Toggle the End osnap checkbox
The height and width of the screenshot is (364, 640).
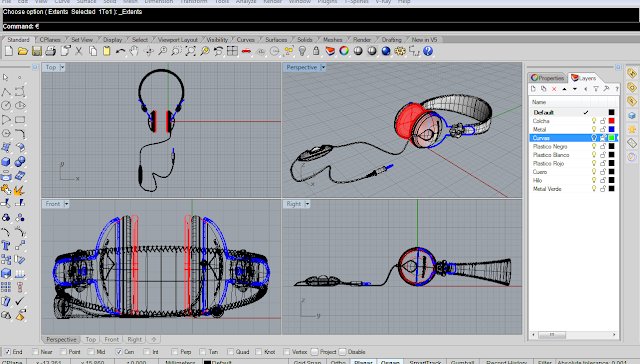click(7, 352)
